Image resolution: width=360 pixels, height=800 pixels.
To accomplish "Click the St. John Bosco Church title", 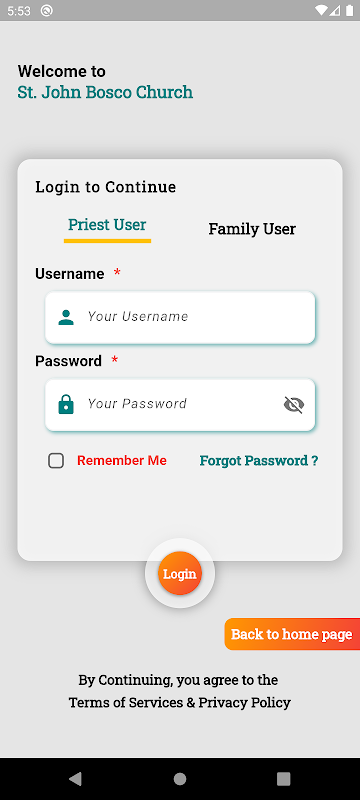I will [105, 92].
